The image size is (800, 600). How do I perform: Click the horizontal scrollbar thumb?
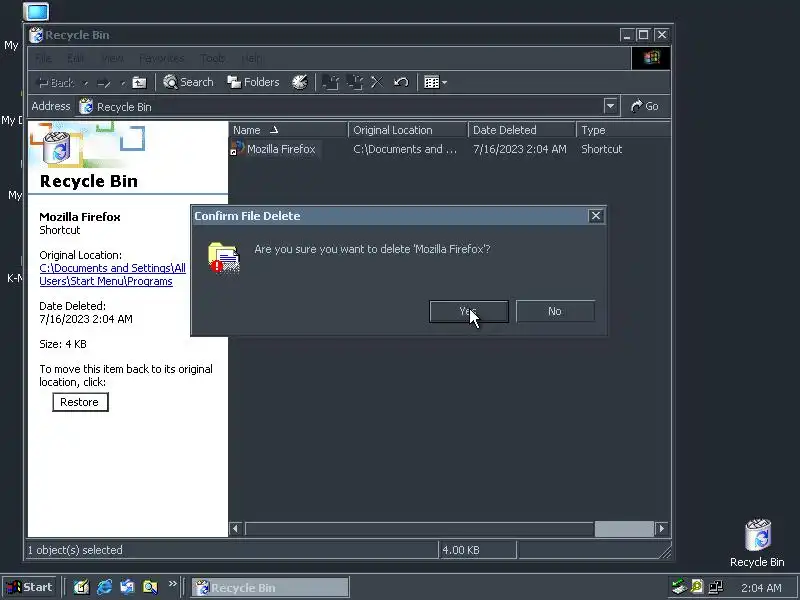(624, 529)
